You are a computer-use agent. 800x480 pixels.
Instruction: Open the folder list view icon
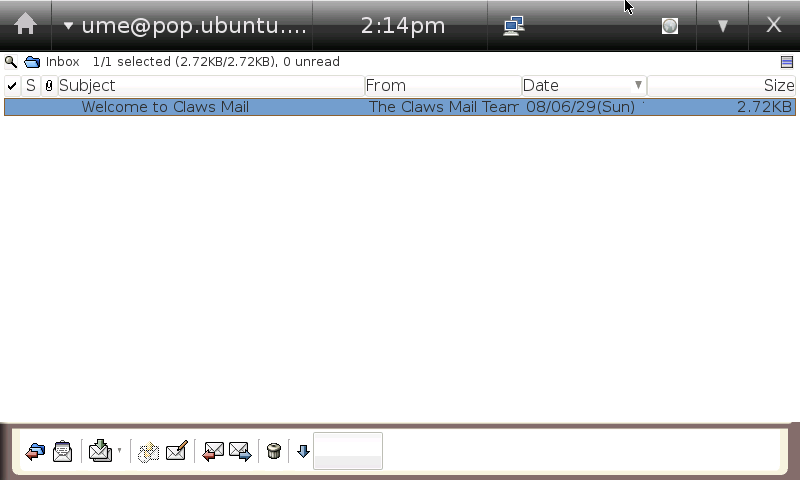35,451
